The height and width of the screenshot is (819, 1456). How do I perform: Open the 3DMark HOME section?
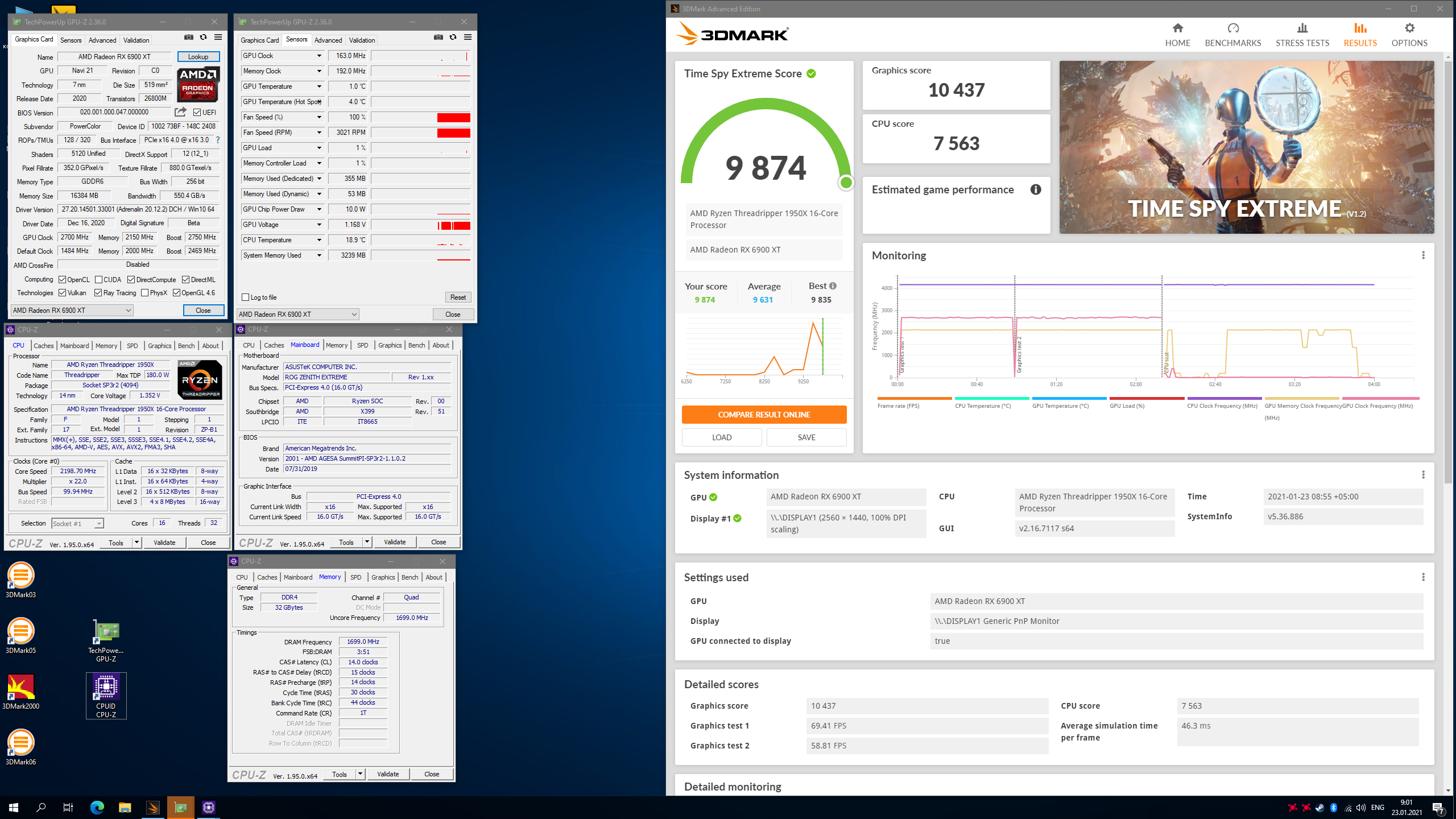(x=1177, y=35)
